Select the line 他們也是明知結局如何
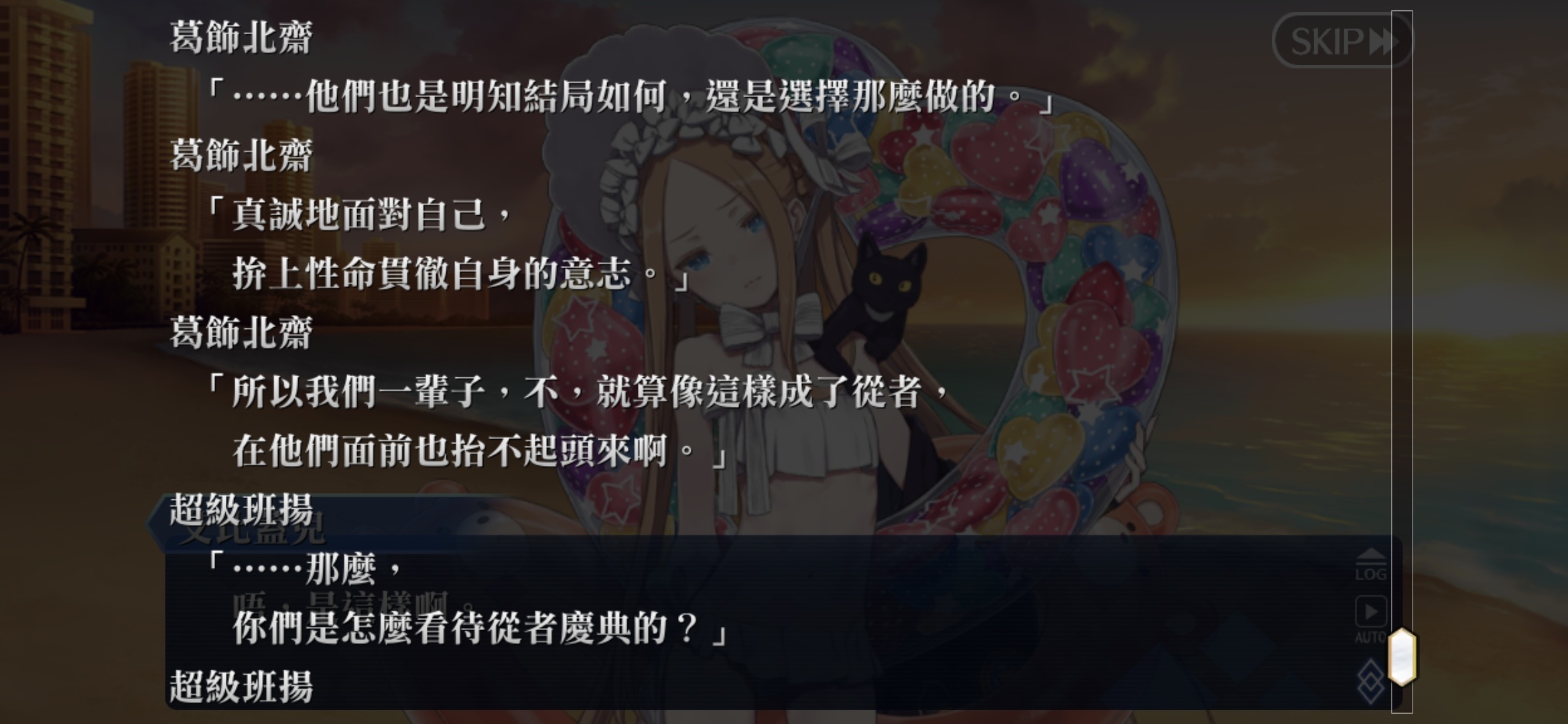The height and width of the screenshot is (724, 1568). click(630, 97)
